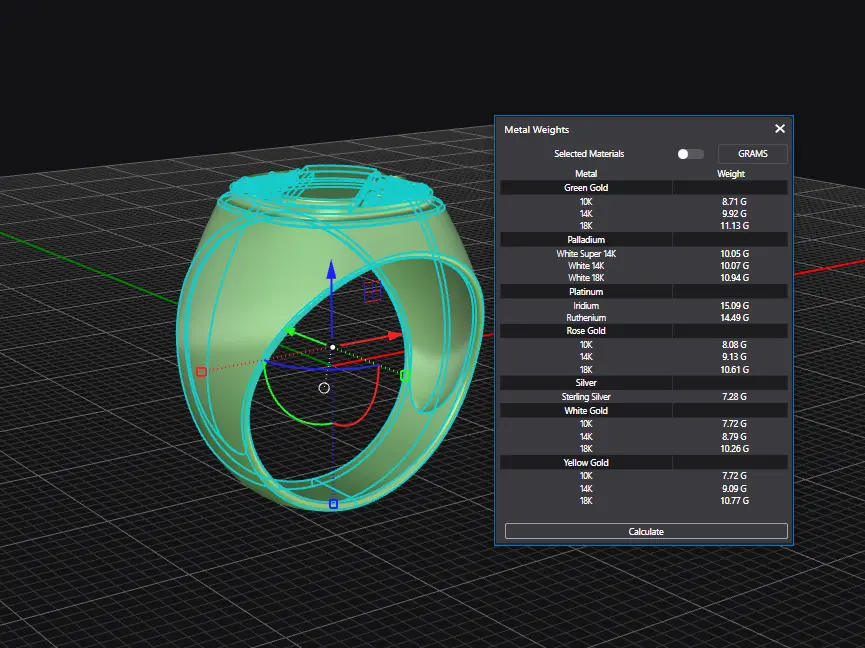Click the GRAMS unit button
This screenshot has height=648, width=865.
click(752, 154)
